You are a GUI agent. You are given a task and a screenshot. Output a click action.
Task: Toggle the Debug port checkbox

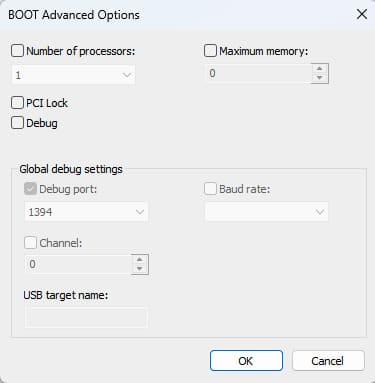(x=30, y=189)
